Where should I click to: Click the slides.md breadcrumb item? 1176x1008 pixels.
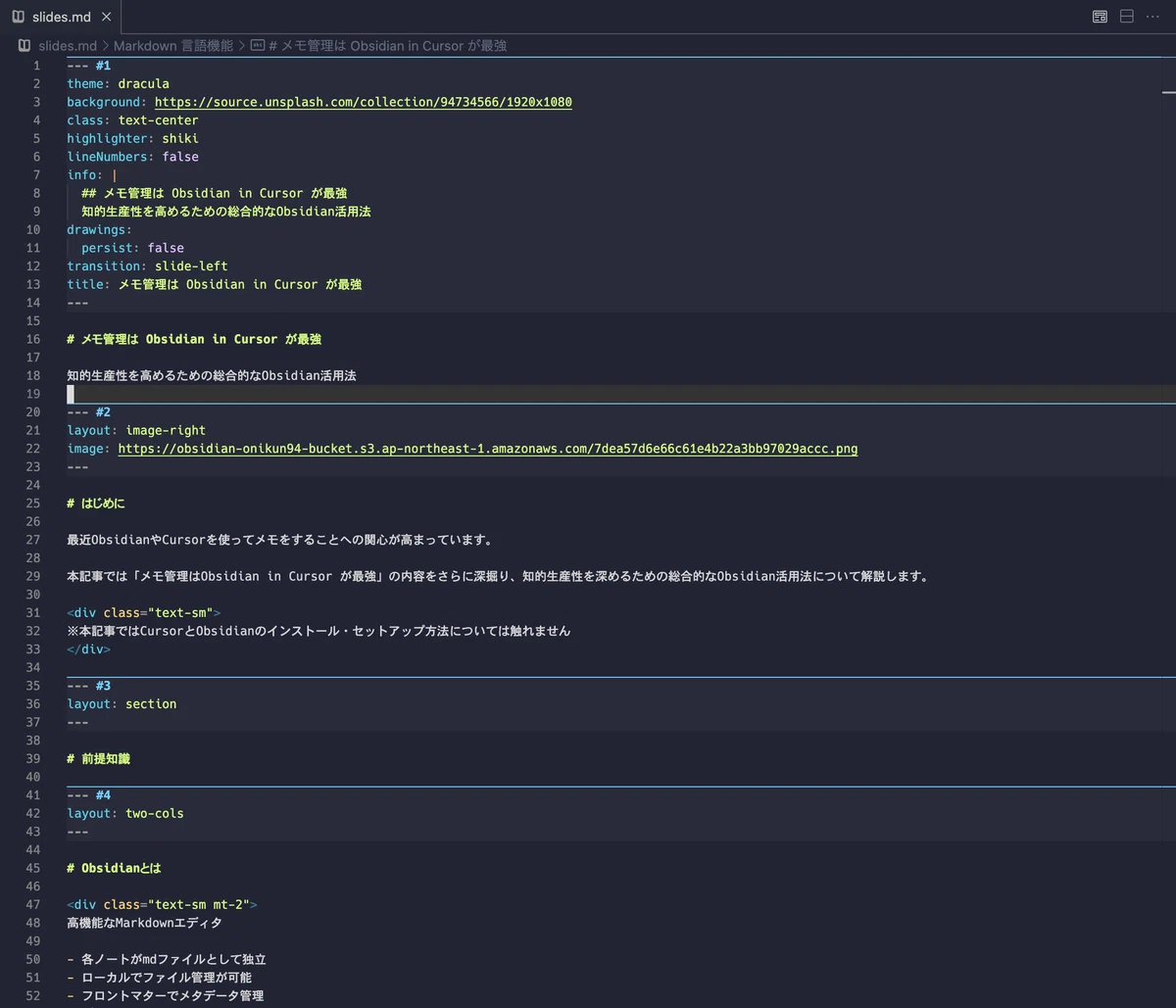(68, 46)
